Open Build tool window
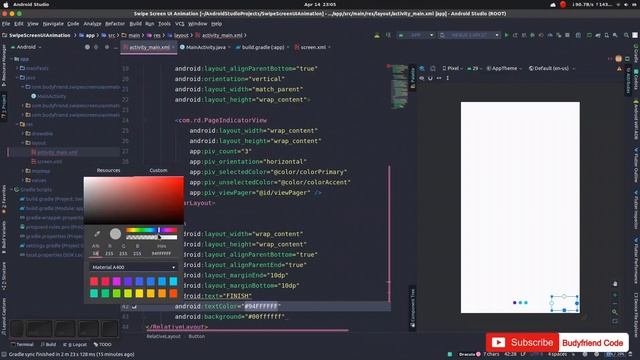The width and height of the screenshot is (640, 360). (x=48, y=344)
